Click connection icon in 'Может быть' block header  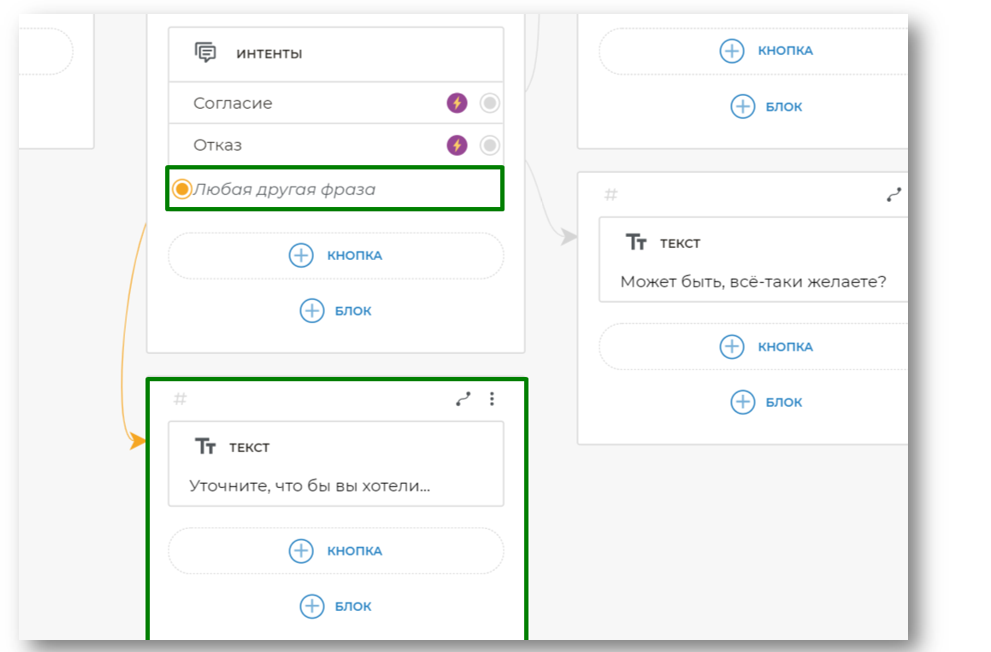[894, 196]
